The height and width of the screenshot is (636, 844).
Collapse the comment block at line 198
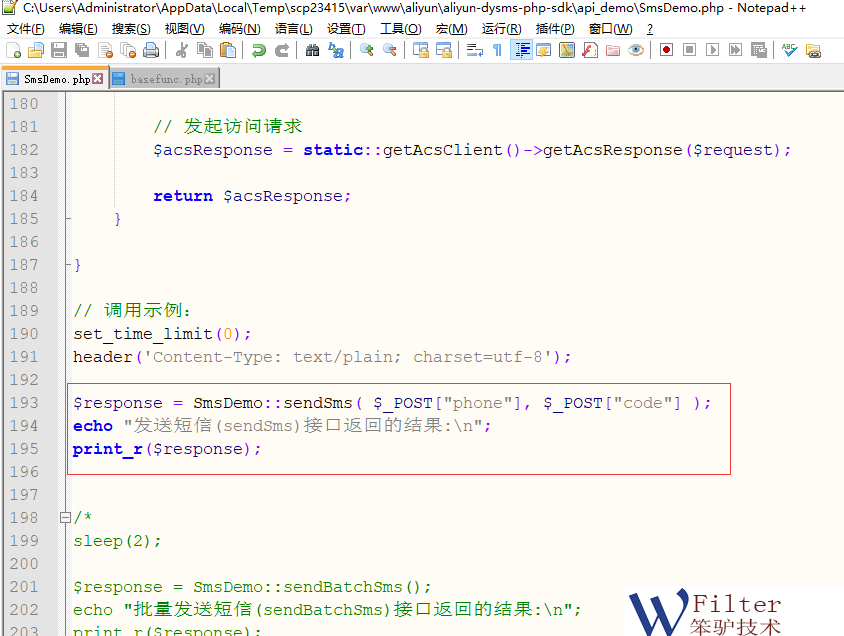66,518
